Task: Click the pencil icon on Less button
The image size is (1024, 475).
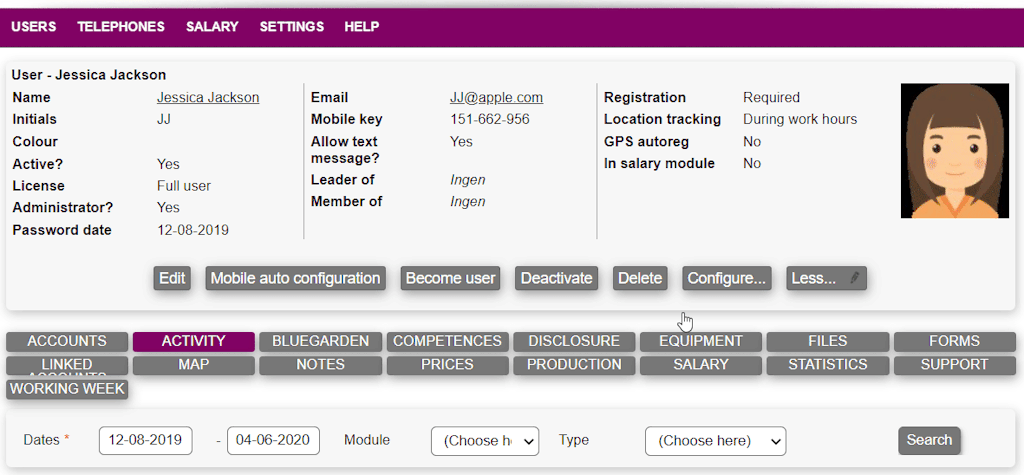Action: coord(855,278)
